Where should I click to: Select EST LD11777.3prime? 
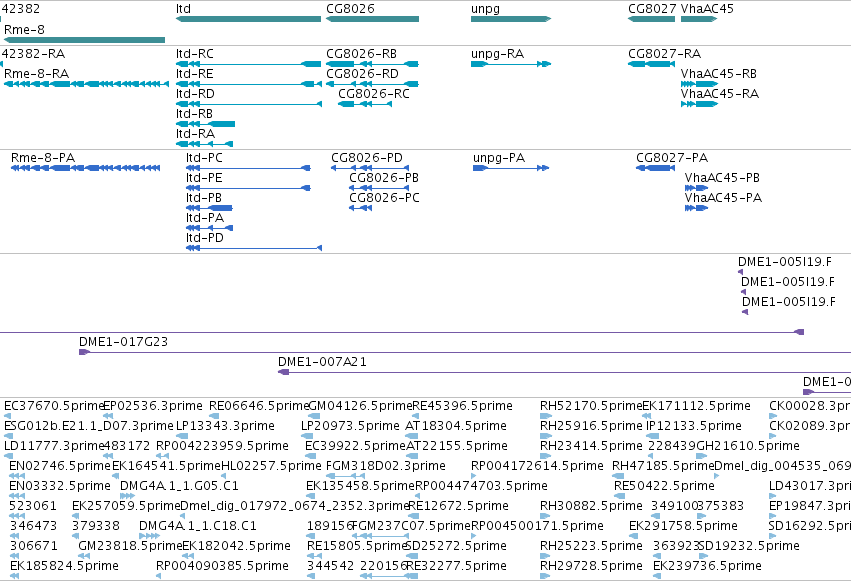coord(8,456)
